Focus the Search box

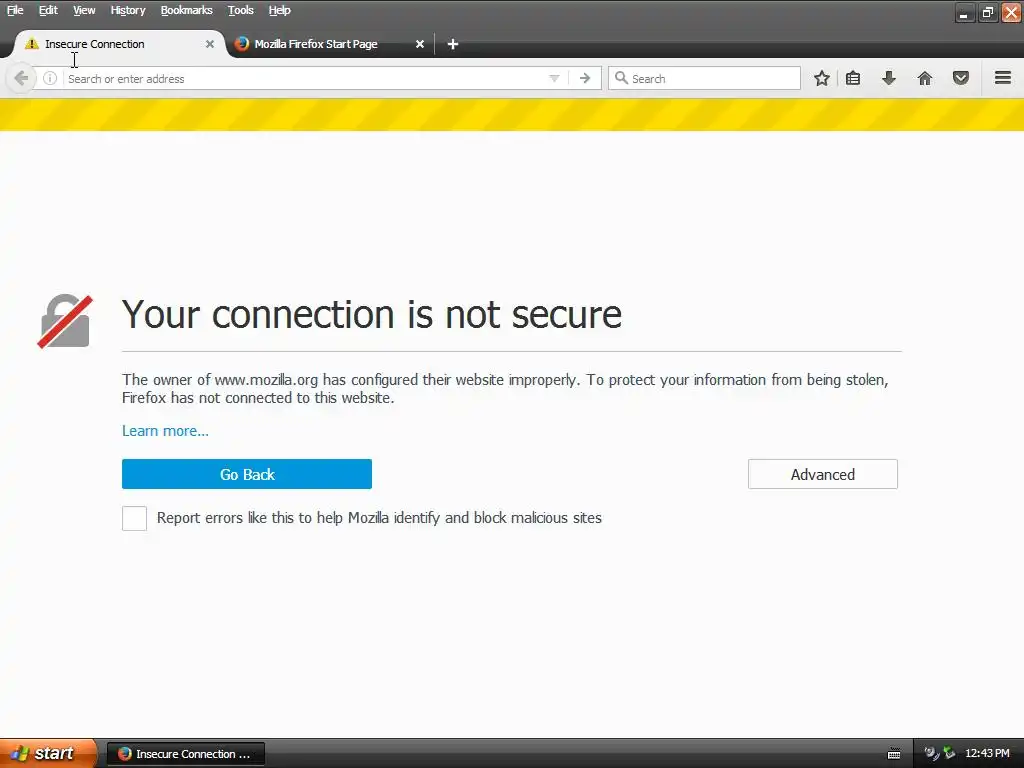click(704, 78)
